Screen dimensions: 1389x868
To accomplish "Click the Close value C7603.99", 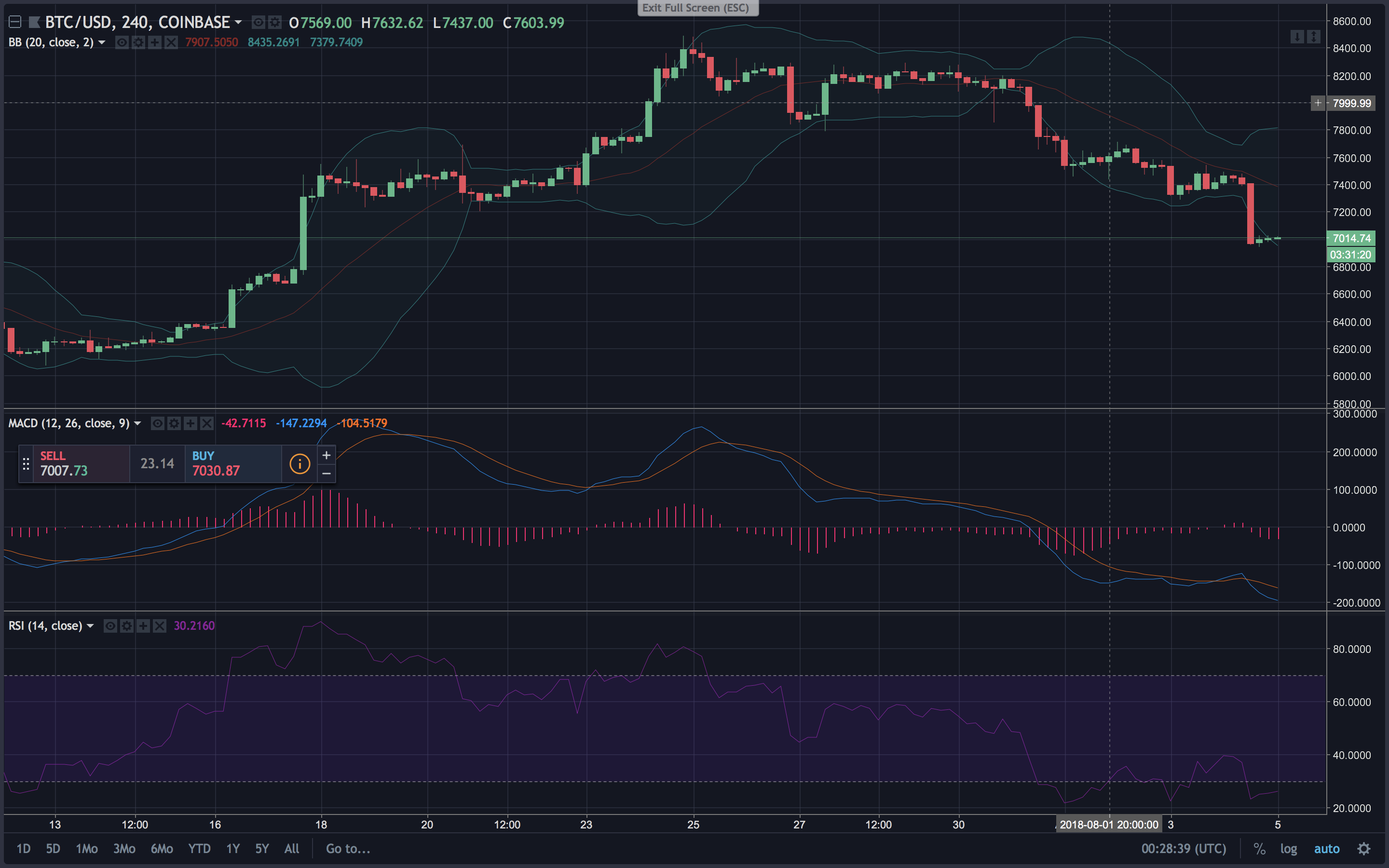I will pyautogui.click(x=534, y=22).
